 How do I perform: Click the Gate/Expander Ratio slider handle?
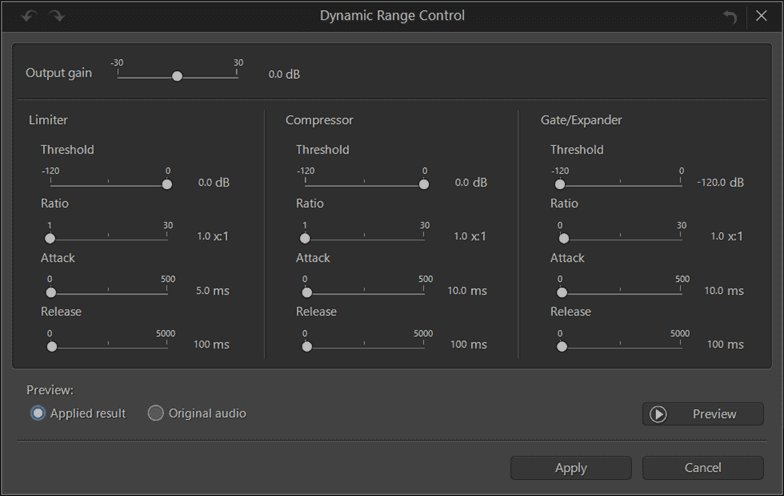(x=564, y=238)
